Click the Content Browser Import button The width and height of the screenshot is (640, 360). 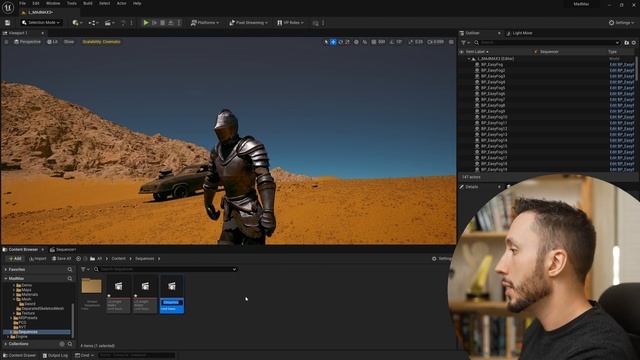click(x=38, y=259)
